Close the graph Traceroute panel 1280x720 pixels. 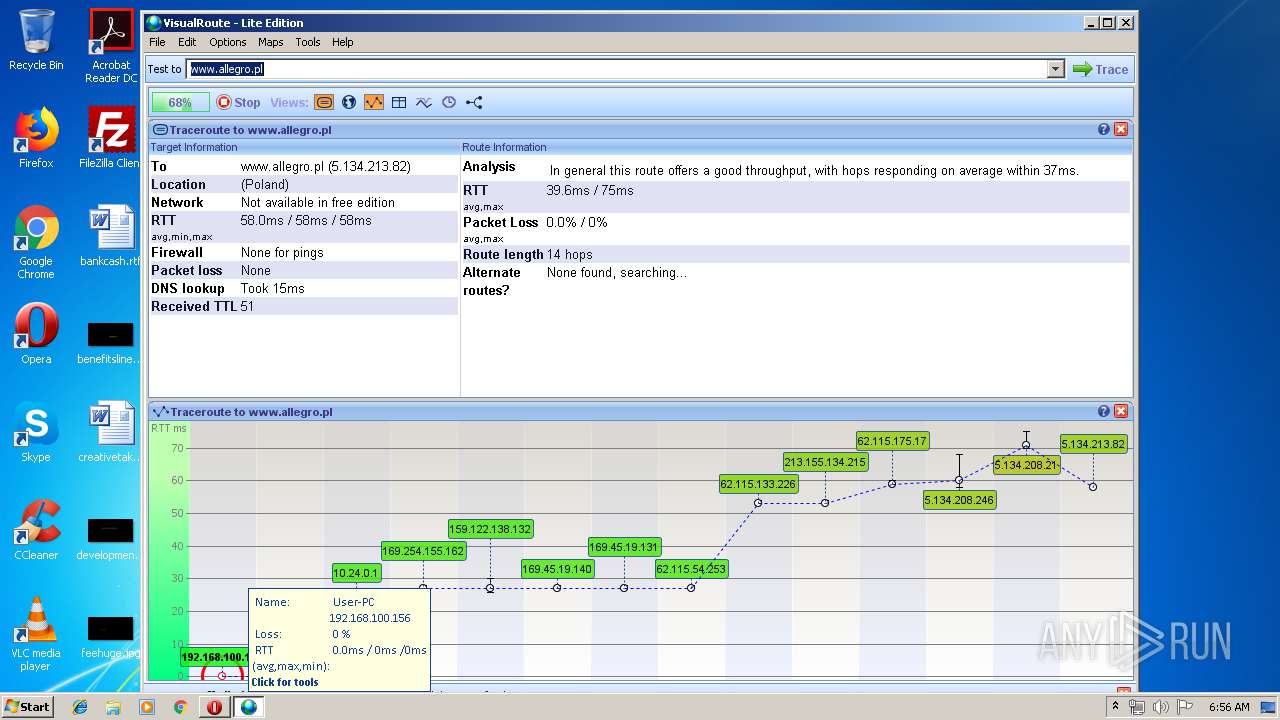coord(1121,411)
